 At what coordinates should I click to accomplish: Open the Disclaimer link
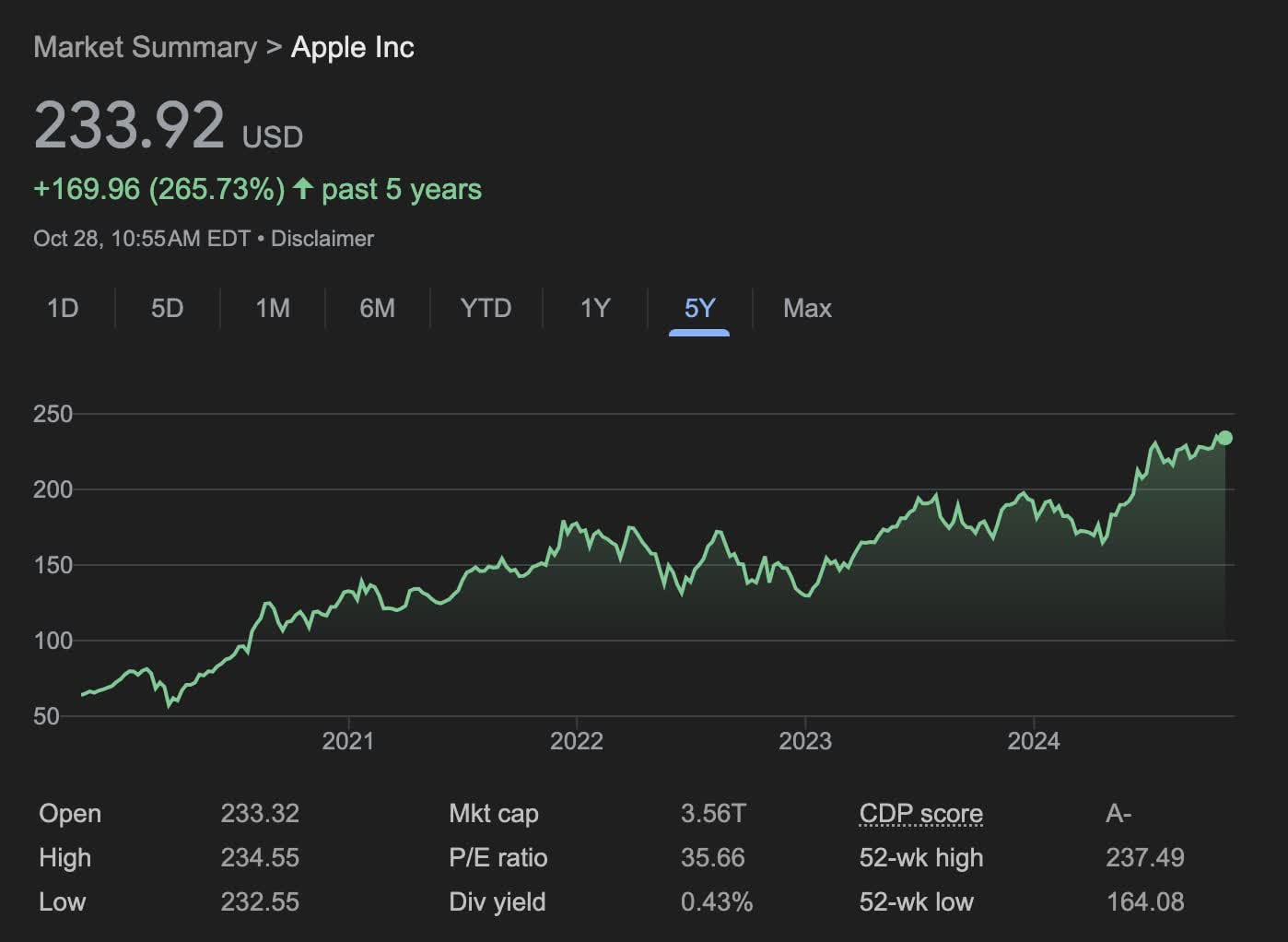(322, 239)
